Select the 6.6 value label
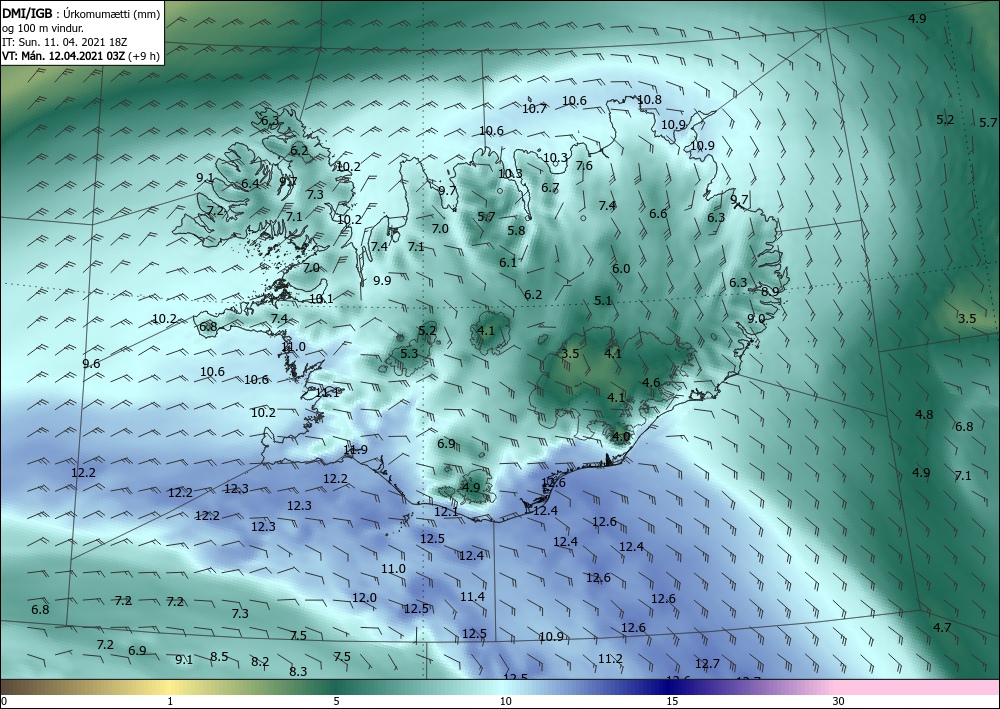Screen dimensions: 1000x709 (x=658, y=214)
